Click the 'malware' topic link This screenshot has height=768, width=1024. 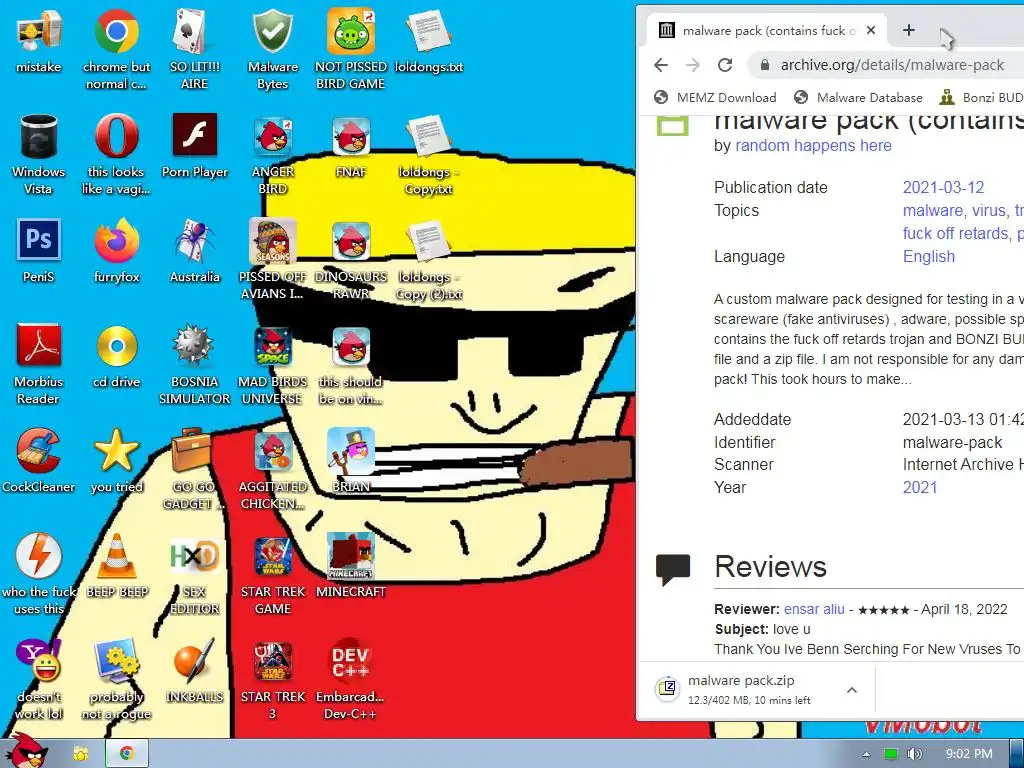pyautogui.click(x=933, y=210)
